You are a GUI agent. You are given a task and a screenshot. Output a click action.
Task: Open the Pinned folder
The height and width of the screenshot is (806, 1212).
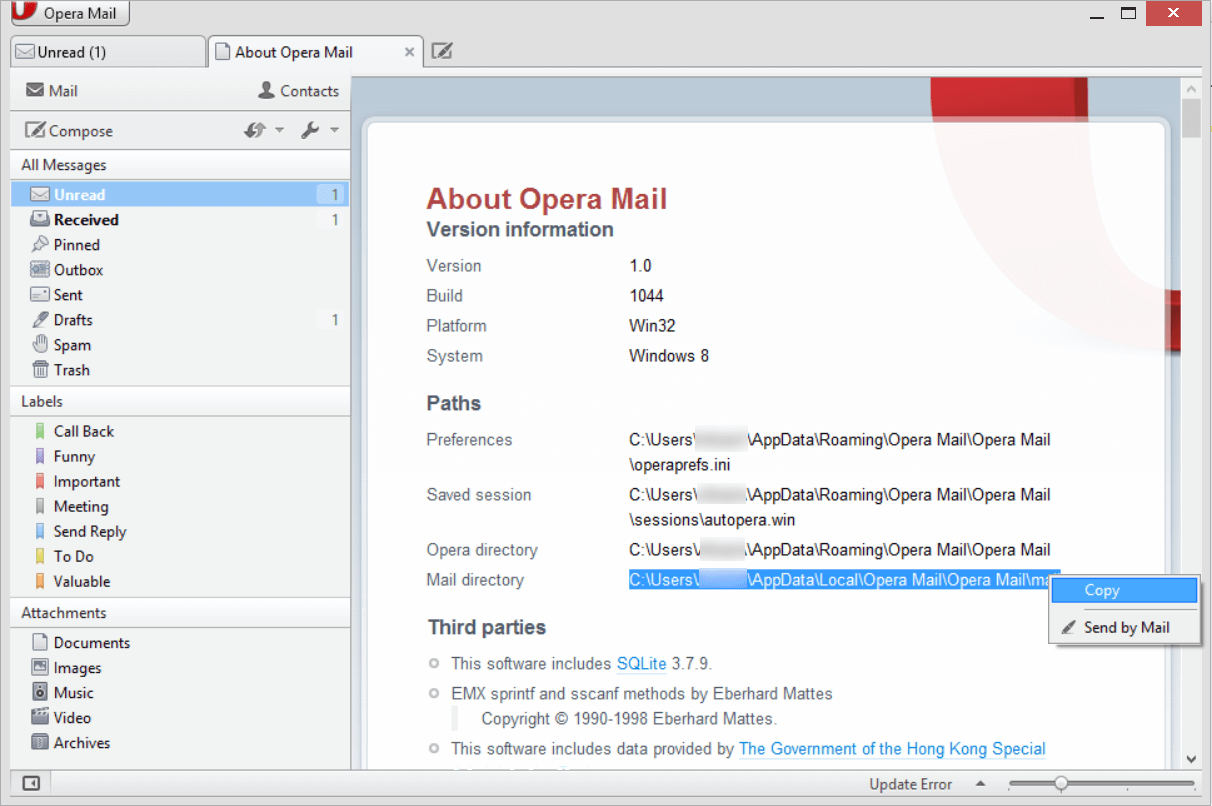point(180,244)
